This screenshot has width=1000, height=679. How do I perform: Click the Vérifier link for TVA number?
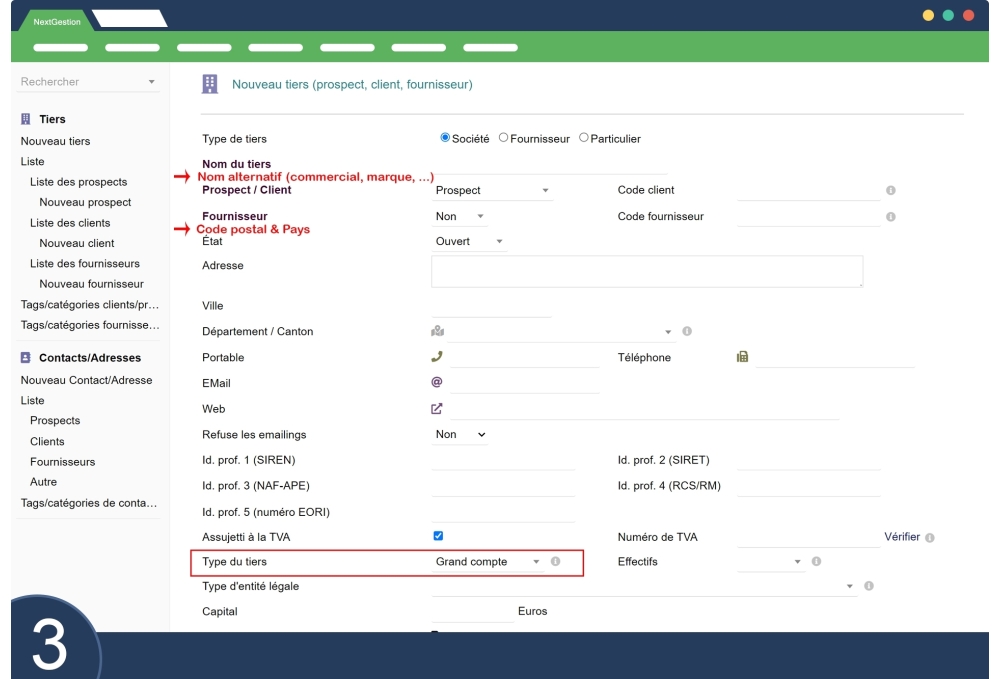click(901, 537)
